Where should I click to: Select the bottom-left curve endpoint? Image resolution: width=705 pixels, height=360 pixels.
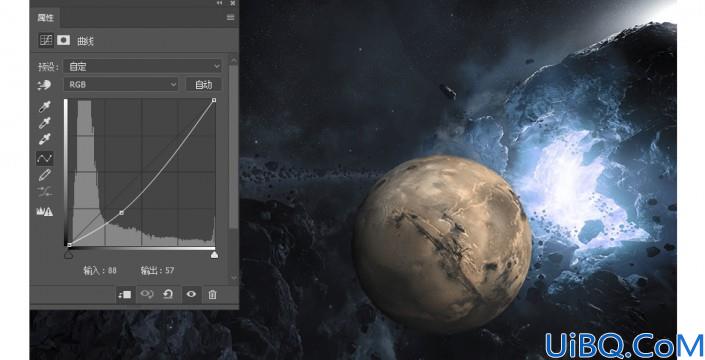(x=69, y=245)
